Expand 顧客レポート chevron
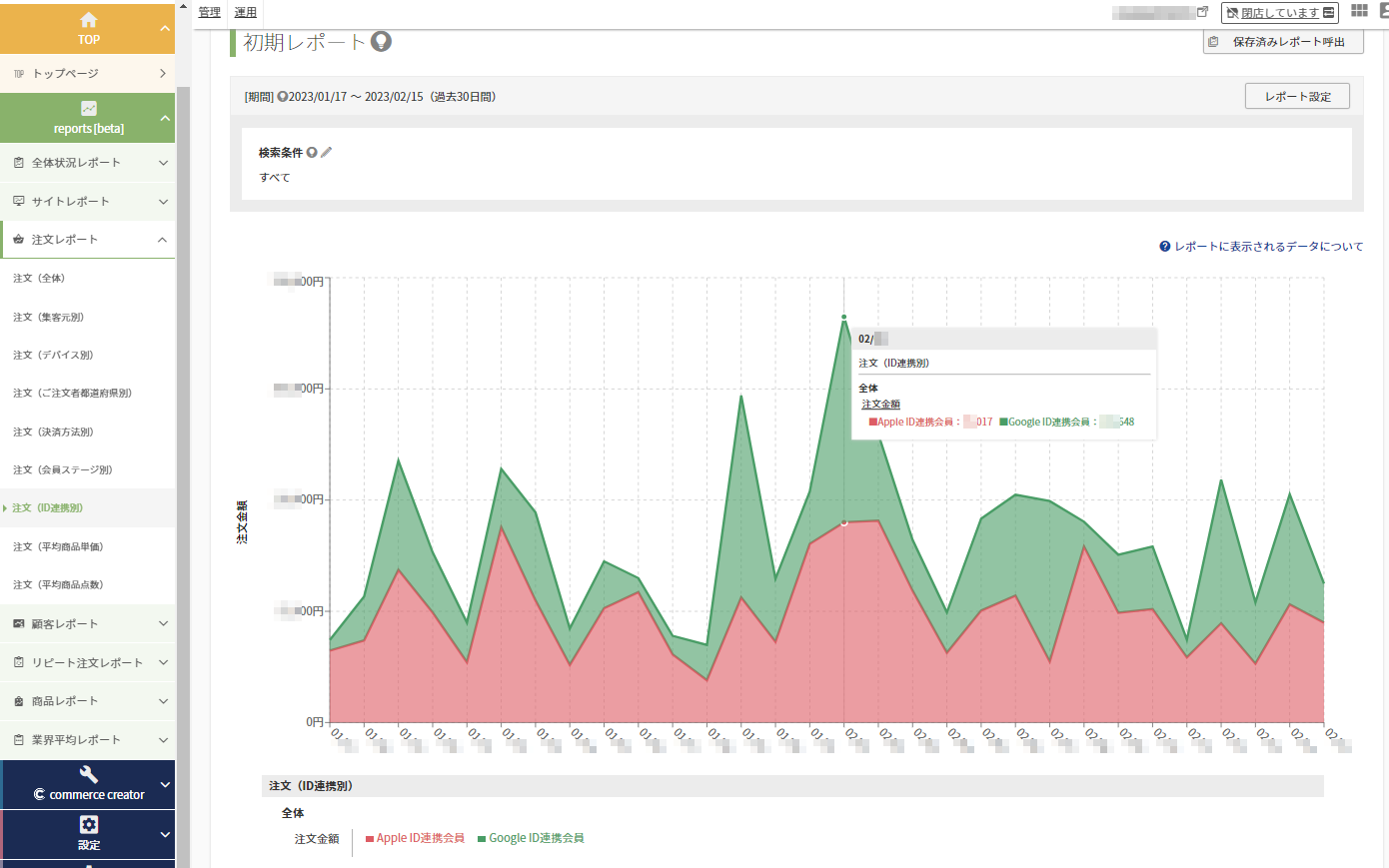This screenshot has height=868, width=1389. 163,624
